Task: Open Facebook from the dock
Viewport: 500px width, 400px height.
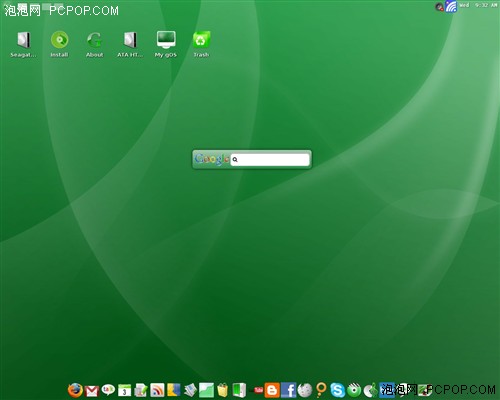Action: (x=289, y=390)
